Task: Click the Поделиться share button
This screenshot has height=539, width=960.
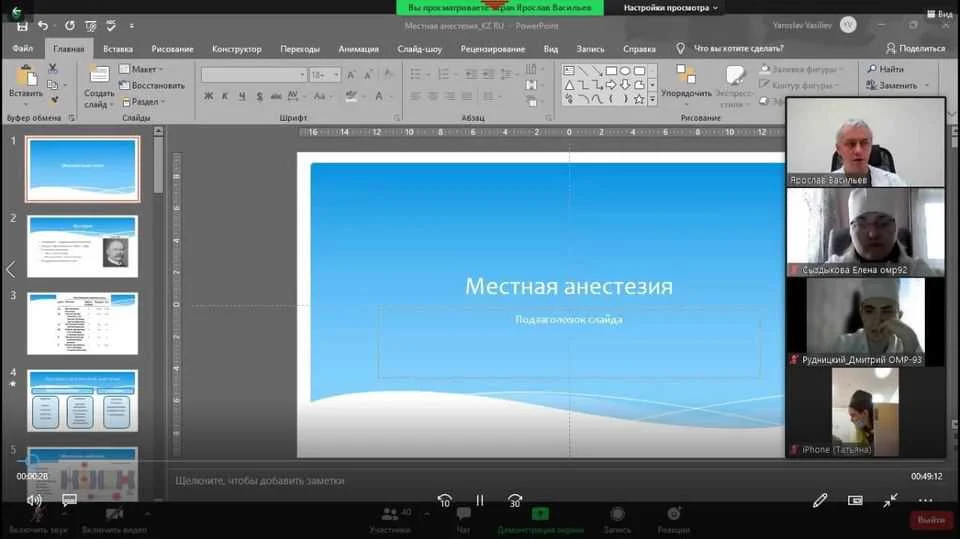Action: 914,48
